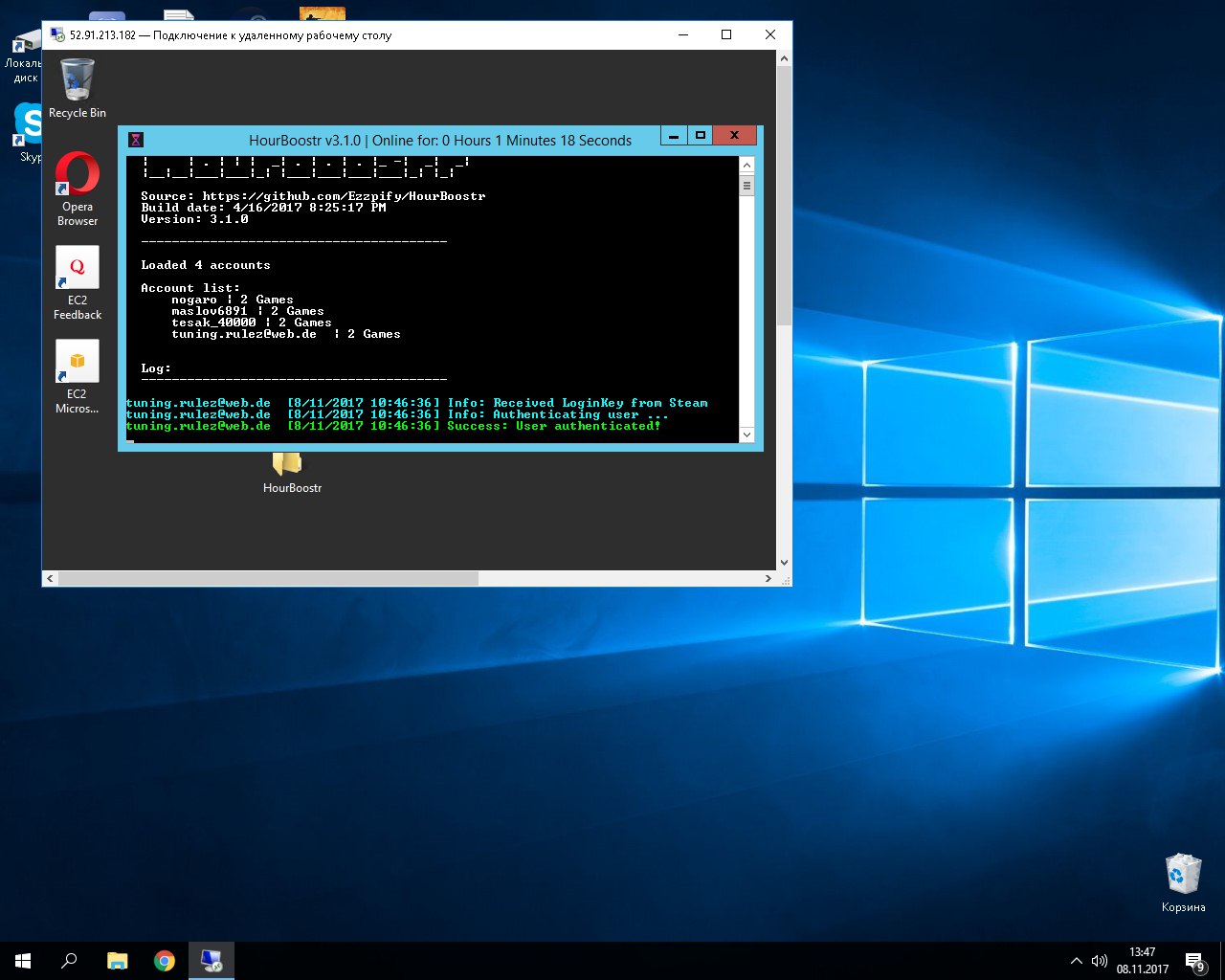Open the Action Center notifications icon

coord(1194,961)
